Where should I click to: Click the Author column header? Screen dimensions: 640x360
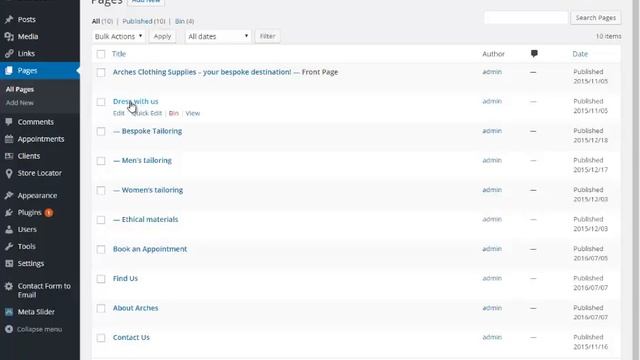[x=493, y=54]
